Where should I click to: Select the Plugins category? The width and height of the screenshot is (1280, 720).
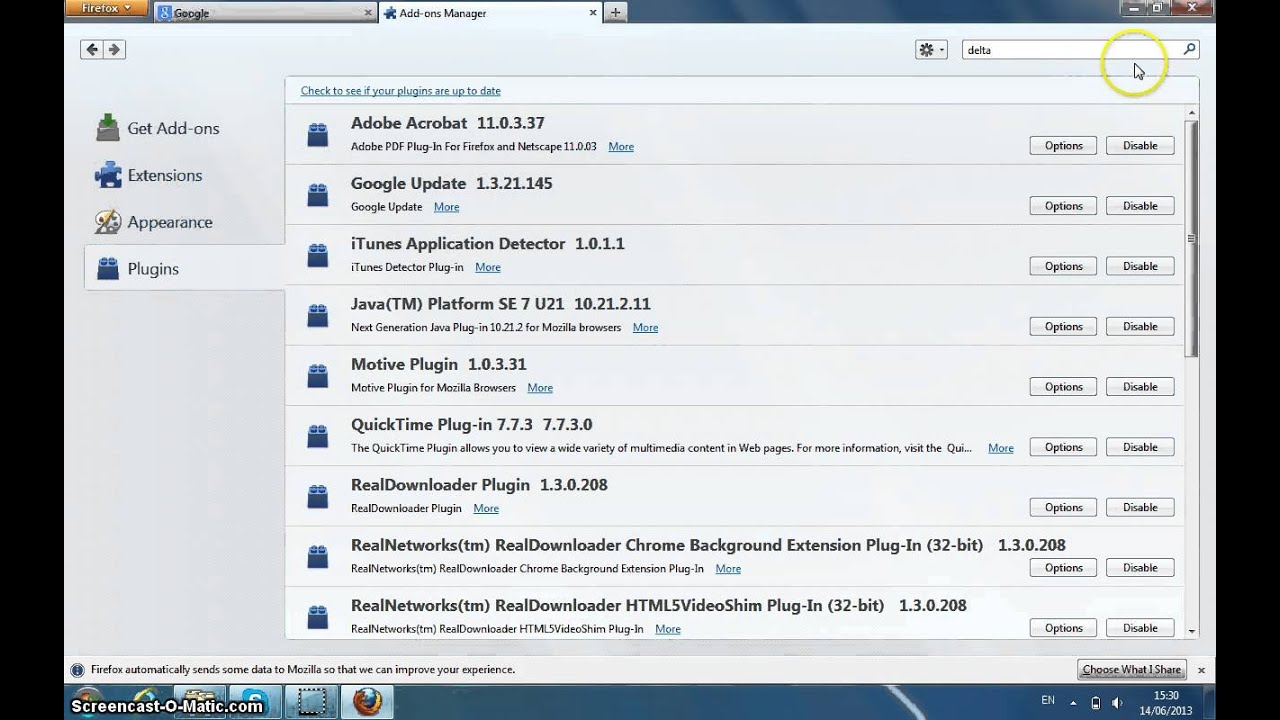tap(185, 268)
